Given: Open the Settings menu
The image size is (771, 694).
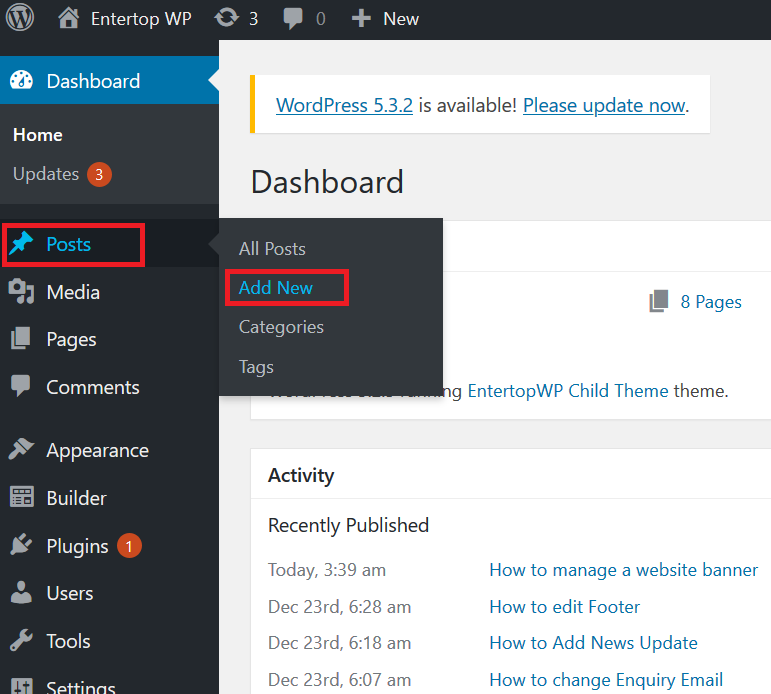Looking at the screenshot, I should (81, 687).
